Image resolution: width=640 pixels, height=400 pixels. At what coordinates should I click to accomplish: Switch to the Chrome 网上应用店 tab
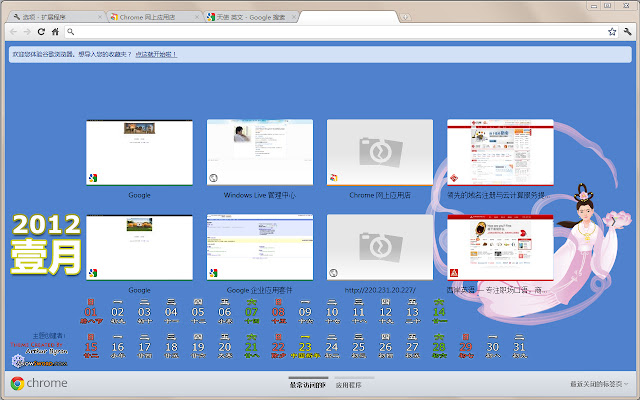coord(152,17)
